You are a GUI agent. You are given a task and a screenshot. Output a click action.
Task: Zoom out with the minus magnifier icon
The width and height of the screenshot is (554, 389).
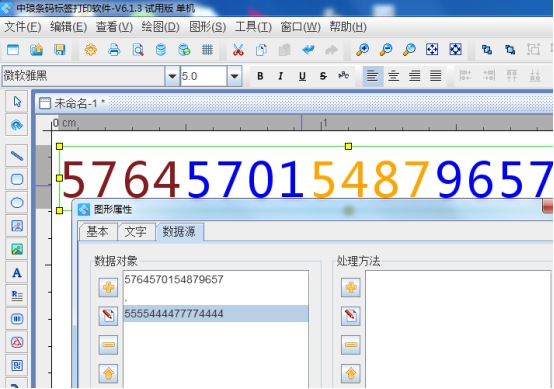386,49
